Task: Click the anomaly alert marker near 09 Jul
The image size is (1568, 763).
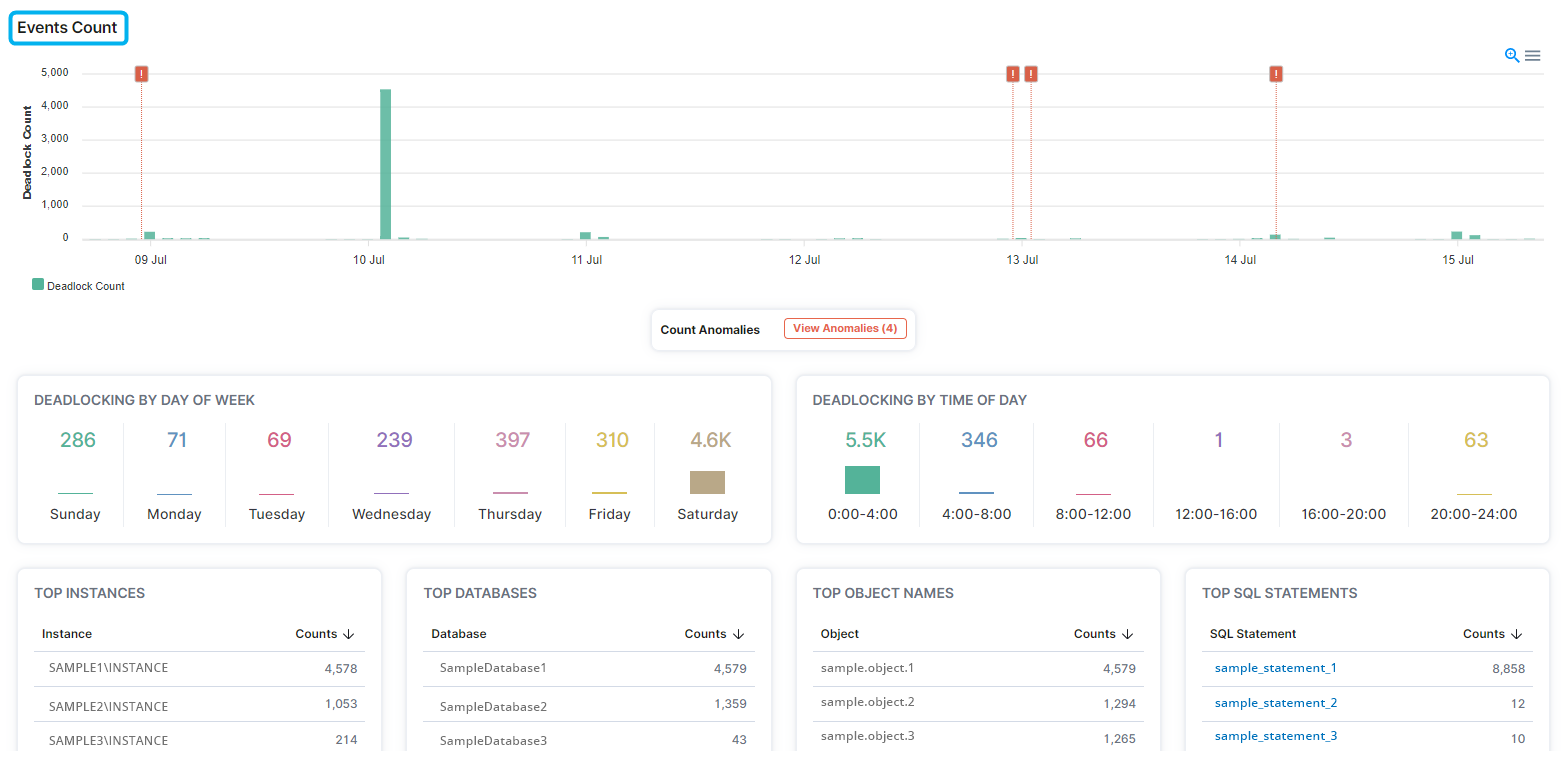Action: point(141,73)
